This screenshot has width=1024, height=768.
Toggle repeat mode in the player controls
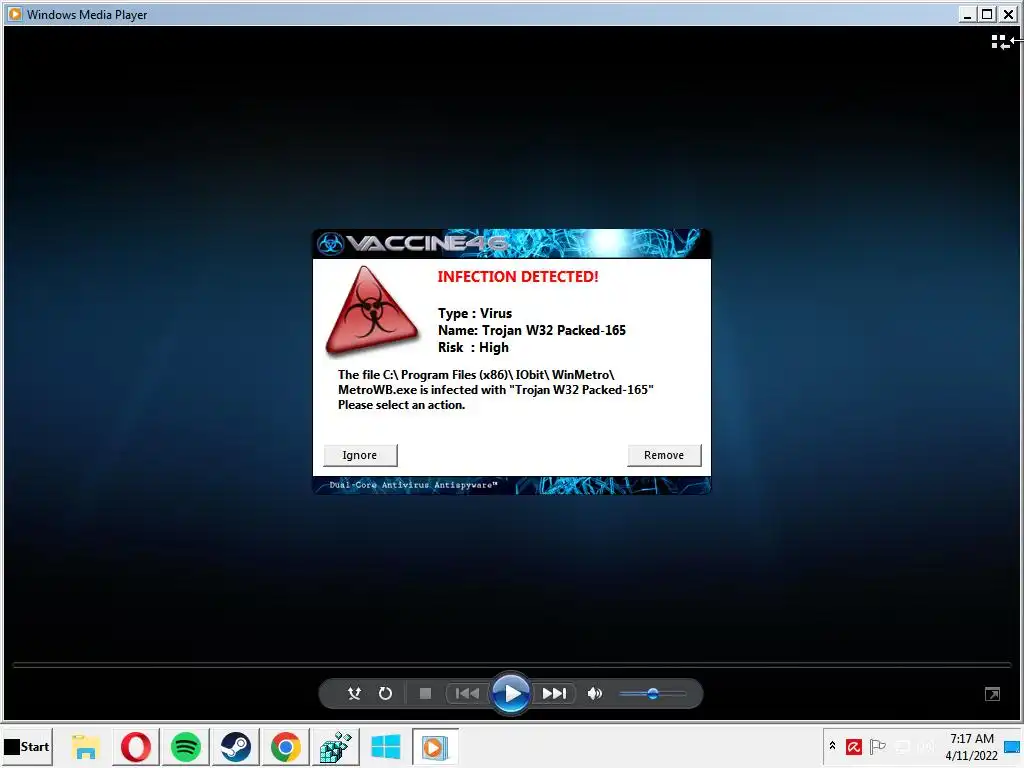coord(385,693)
